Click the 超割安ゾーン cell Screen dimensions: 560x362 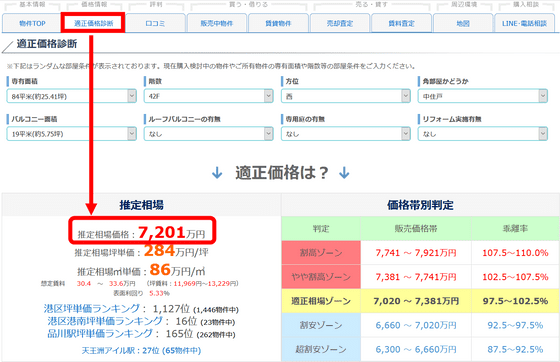(321, 349)
